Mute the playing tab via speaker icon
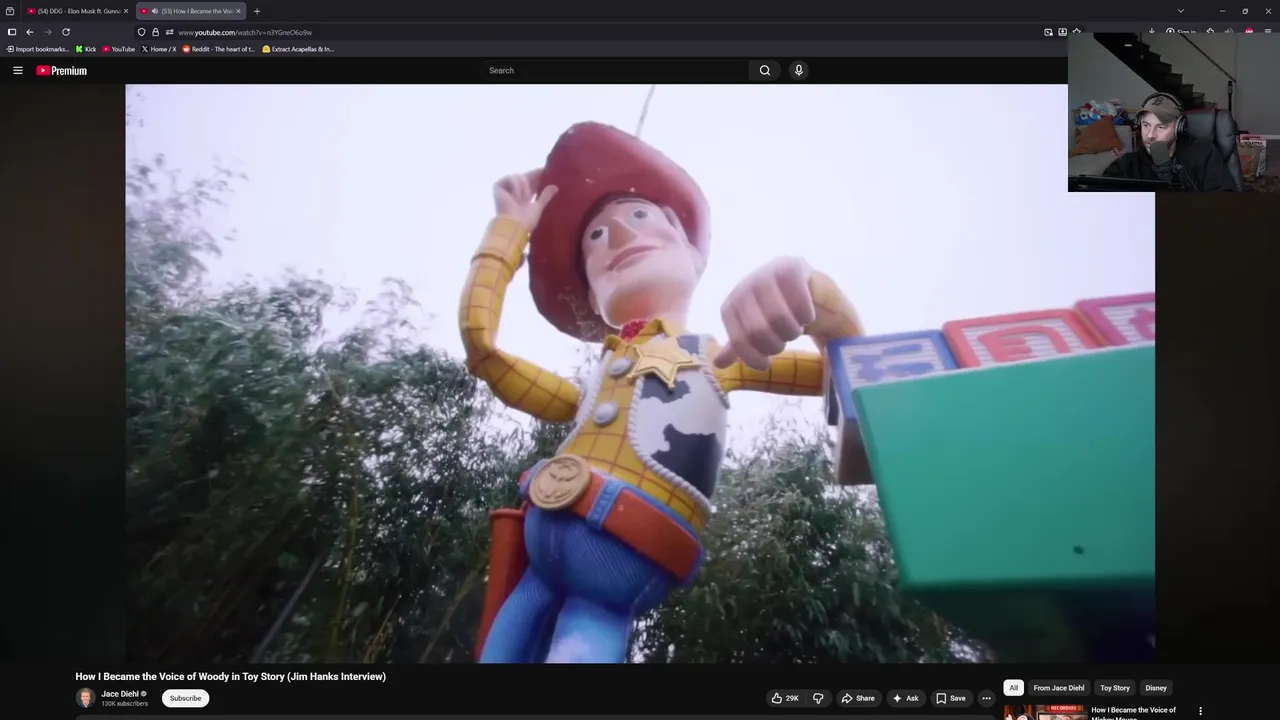The width and height of the screenshot is (1280, 720). (x=154, y=11)
